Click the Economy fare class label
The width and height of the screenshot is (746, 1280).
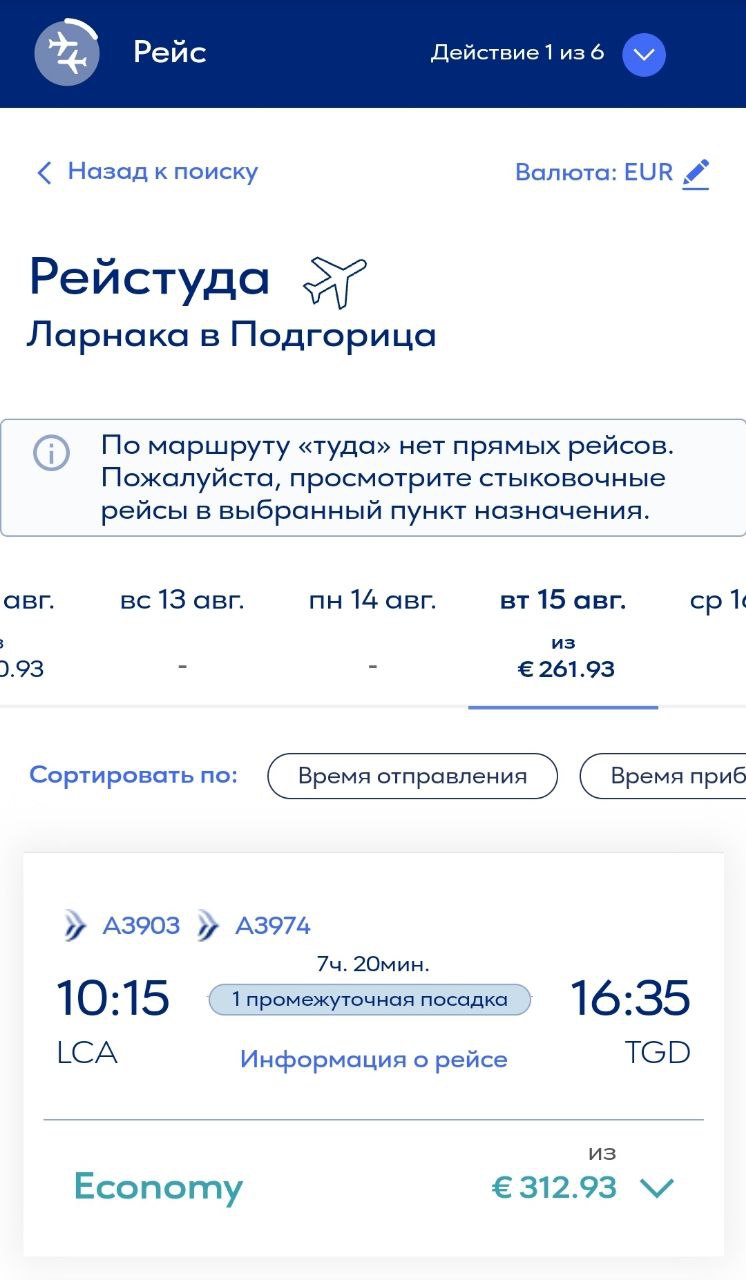click(x=158, y=1187)
